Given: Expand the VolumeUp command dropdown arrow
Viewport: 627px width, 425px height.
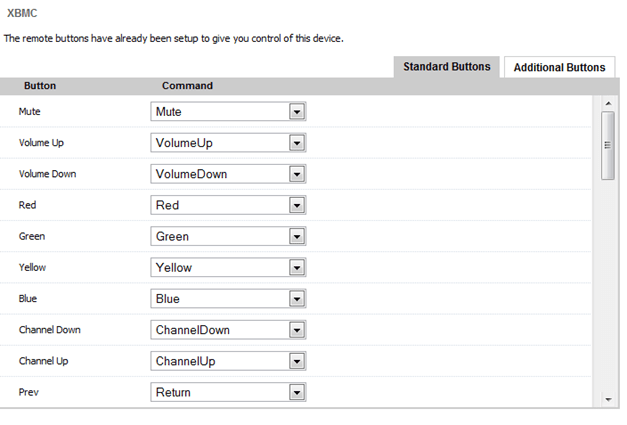Looking at the screenshot, I should (296, 143).
